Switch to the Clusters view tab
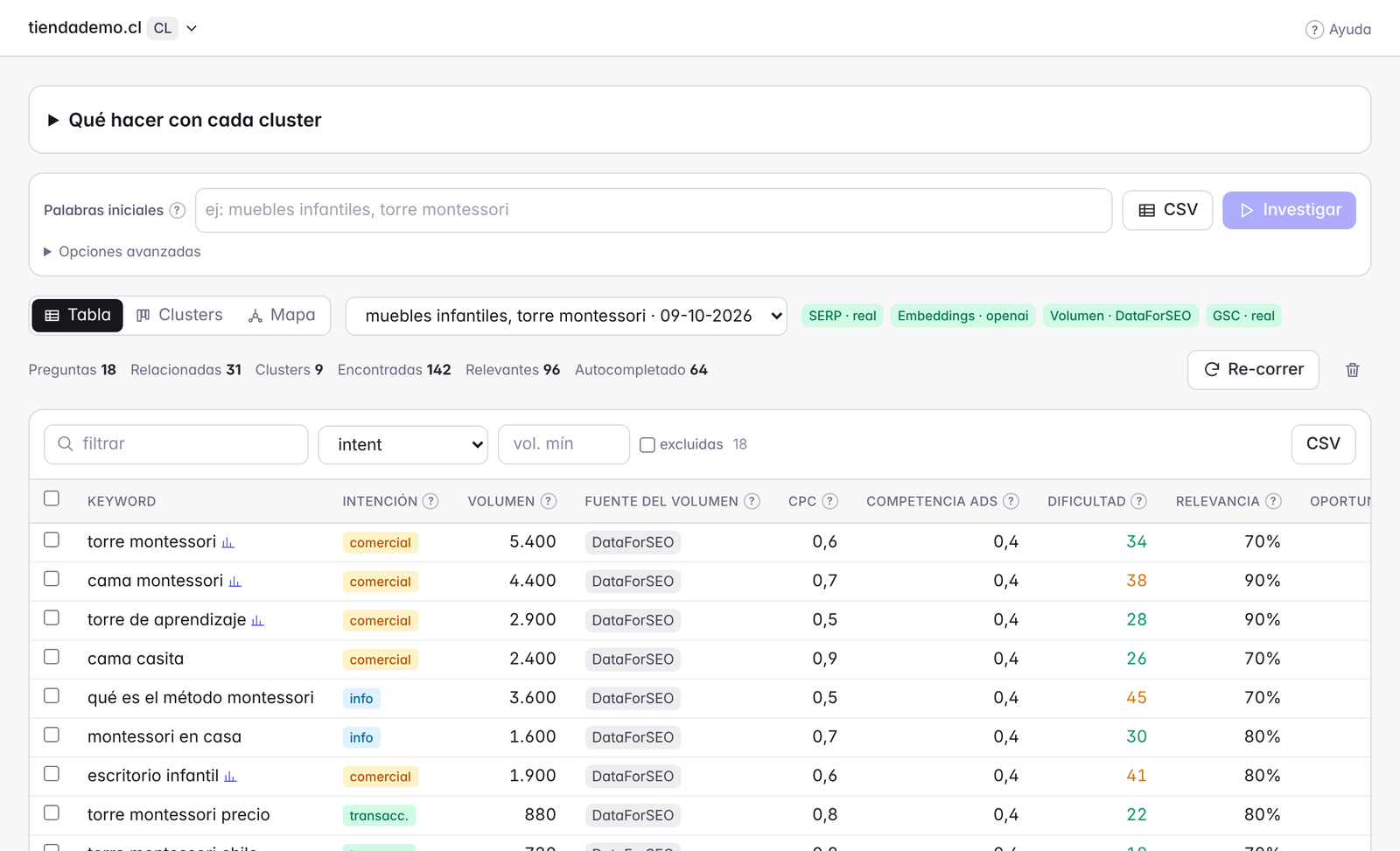The height and width of the screenshot is (851, 1400). click(179, 315)
